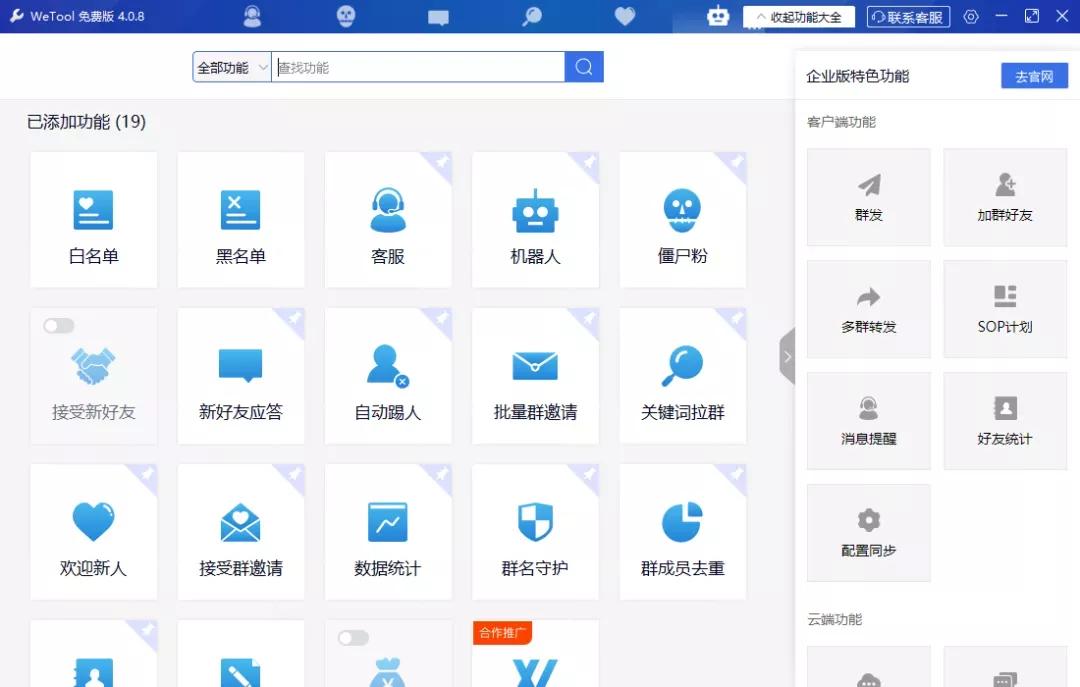
Task: Select the SOP计划 enterprise feature
Action: pos(1005,308)
